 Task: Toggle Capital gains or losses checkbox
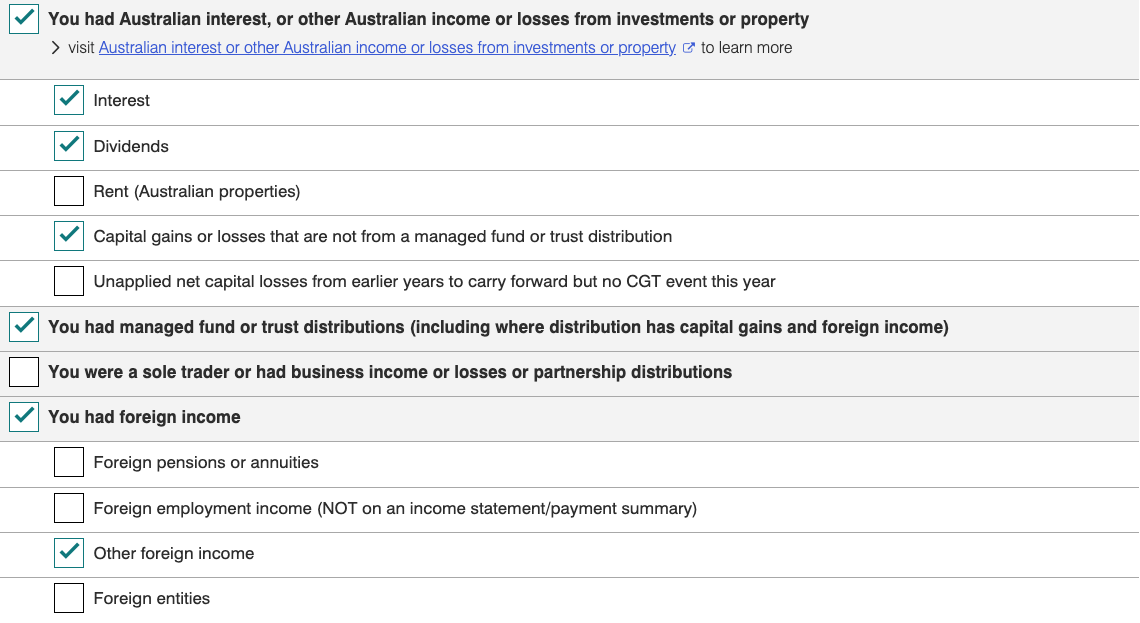[x=69, y=236]
